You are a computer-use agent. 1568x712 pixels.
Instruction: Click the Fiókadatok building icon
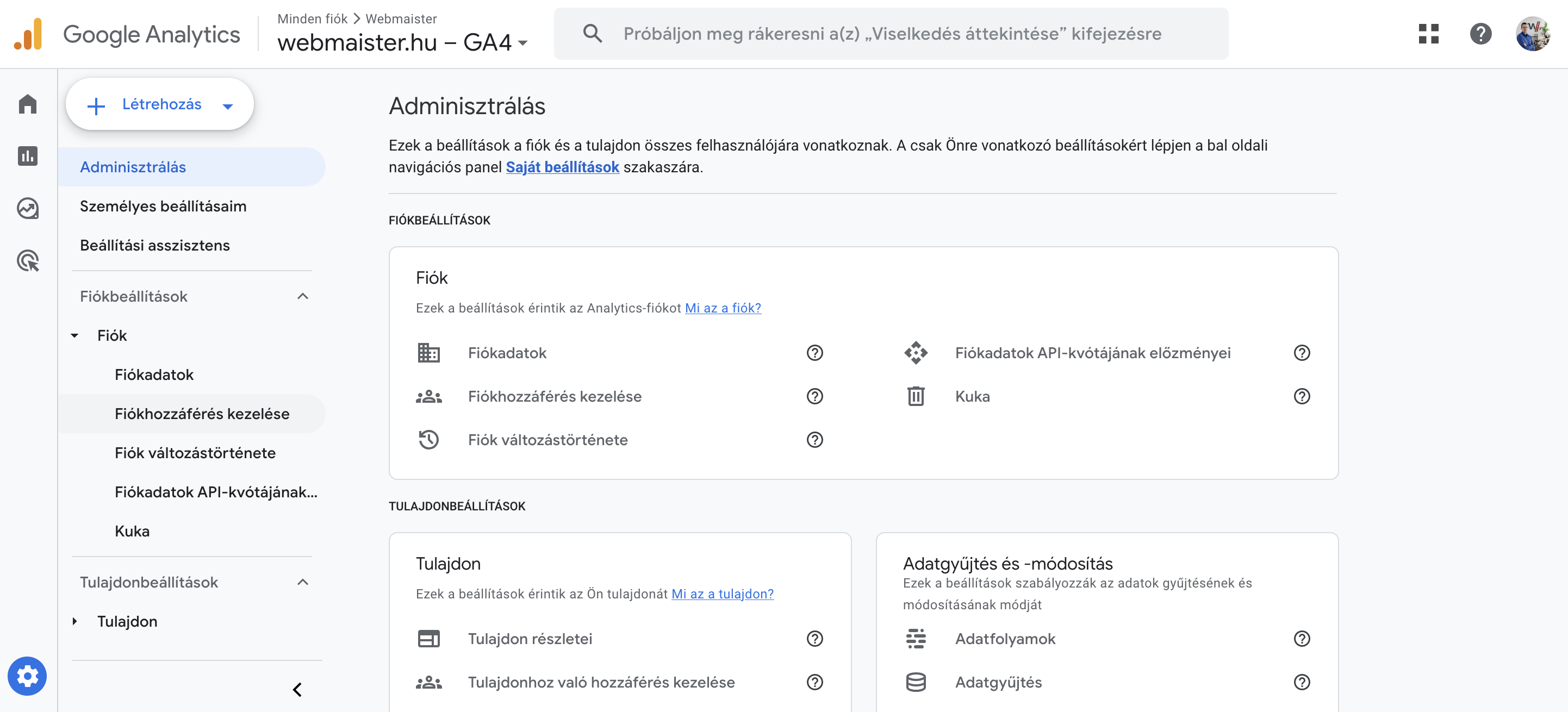point(428,353)
